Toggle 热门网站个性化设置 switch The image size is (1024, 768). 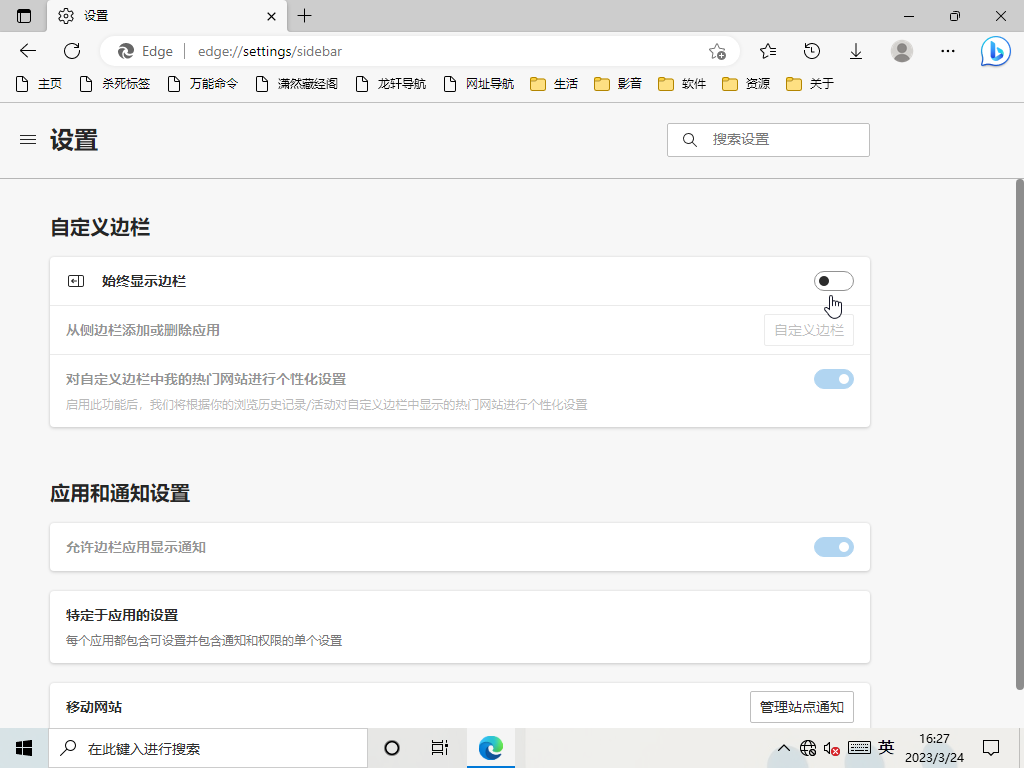pos(833,379)
